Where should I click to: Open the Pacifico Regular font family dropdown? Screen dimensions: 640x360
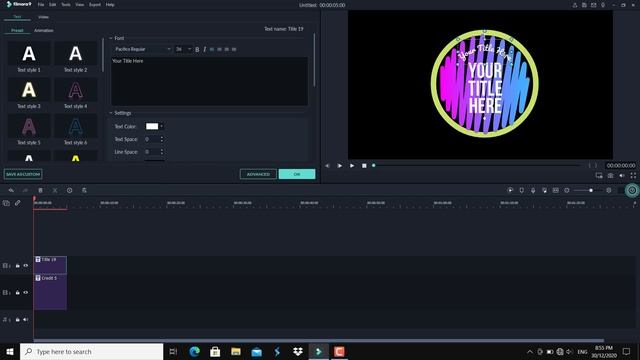(x=142, y=49)
